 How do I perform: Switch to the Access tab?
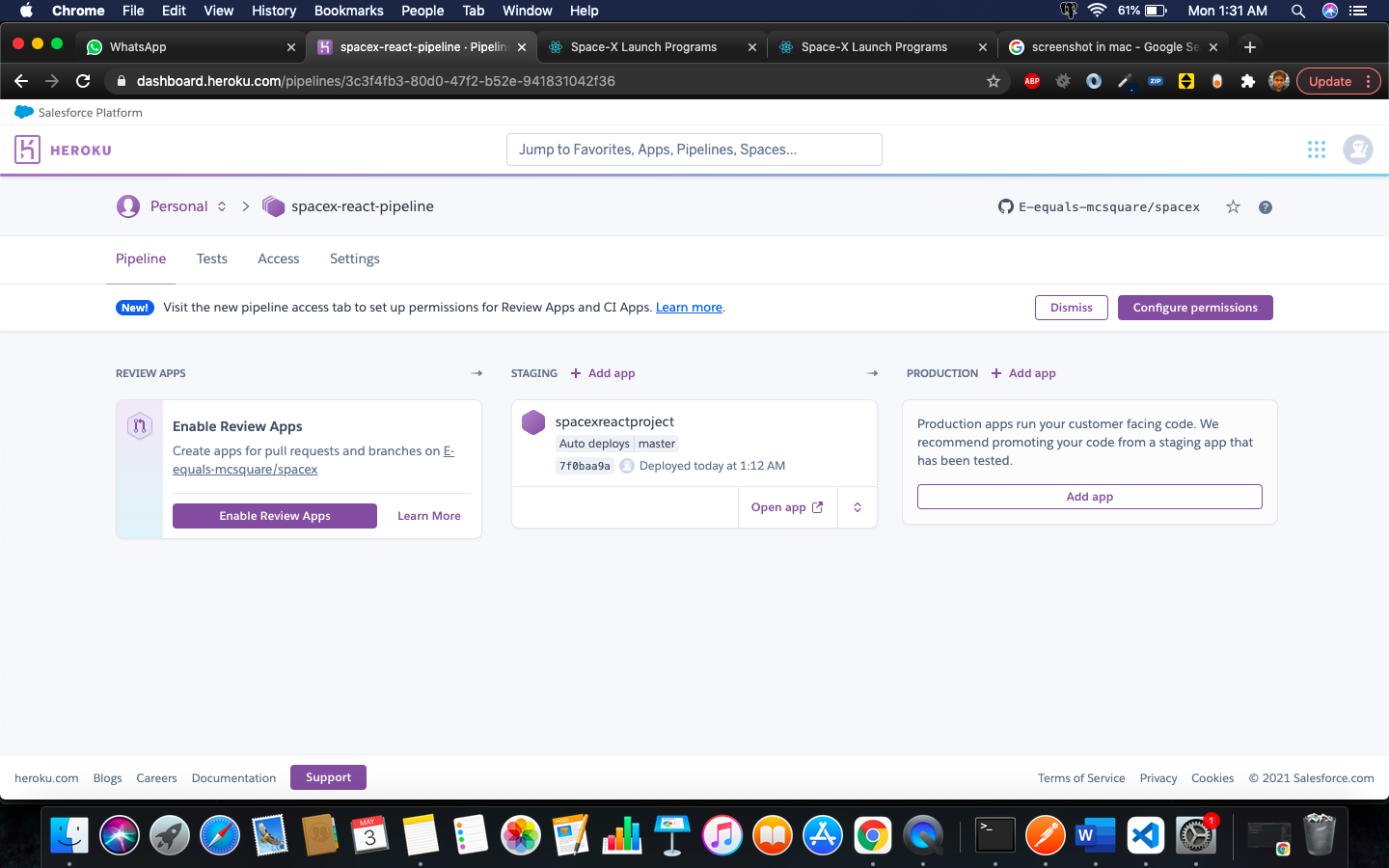[279, 258]
